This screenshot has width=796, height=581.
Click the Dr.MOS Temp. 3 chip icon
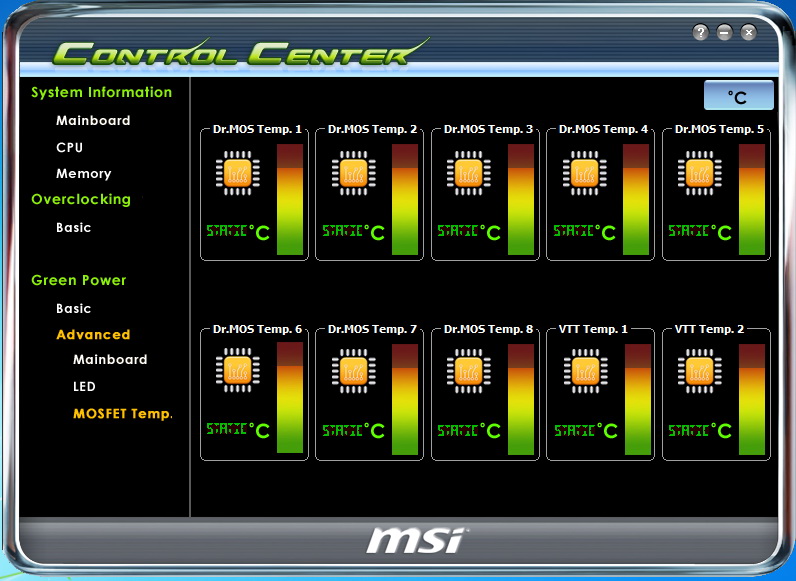click(x=468, y=173)
